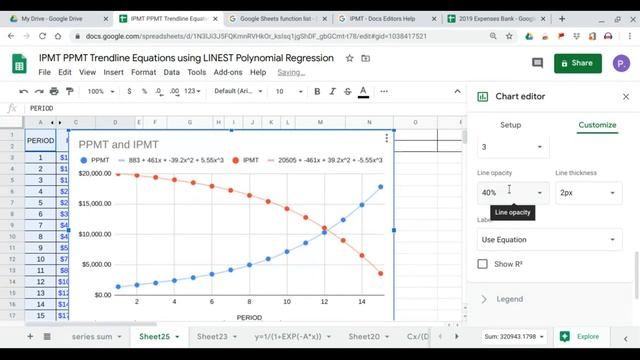Format as percent icon

(144, 91)
